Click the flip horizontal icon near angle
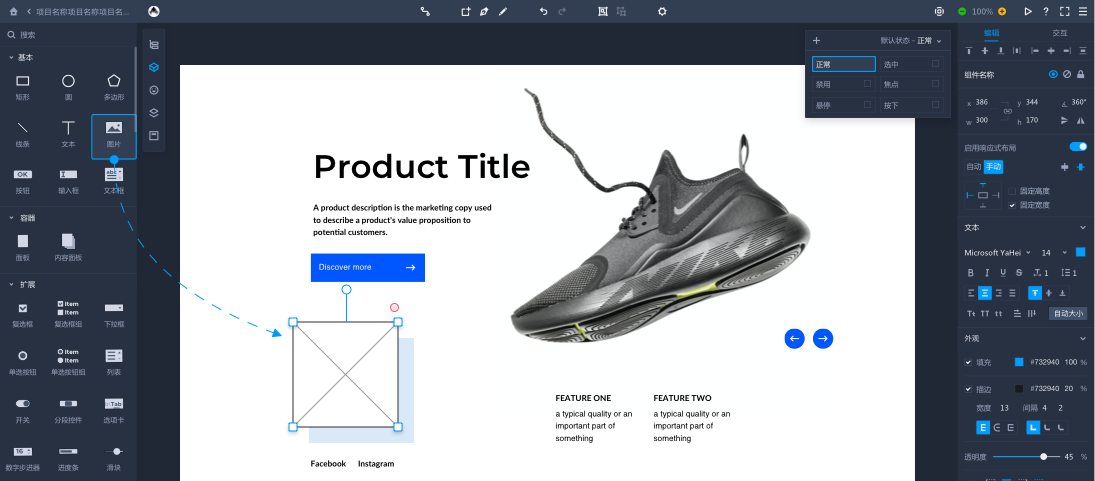The height and width of the screenshot is (481, 1095). click(1080, 120)
